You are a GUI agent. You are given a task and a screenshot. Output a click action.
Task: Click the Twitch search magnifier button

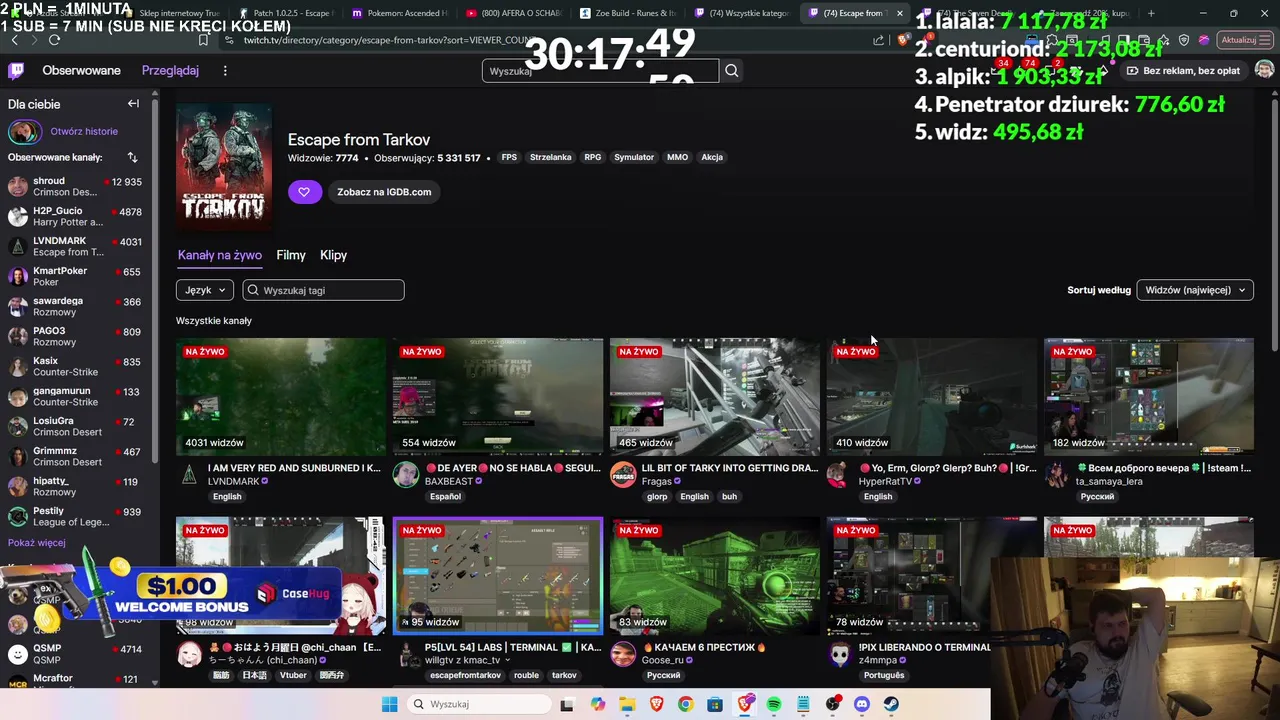click(x=732, y=70)
